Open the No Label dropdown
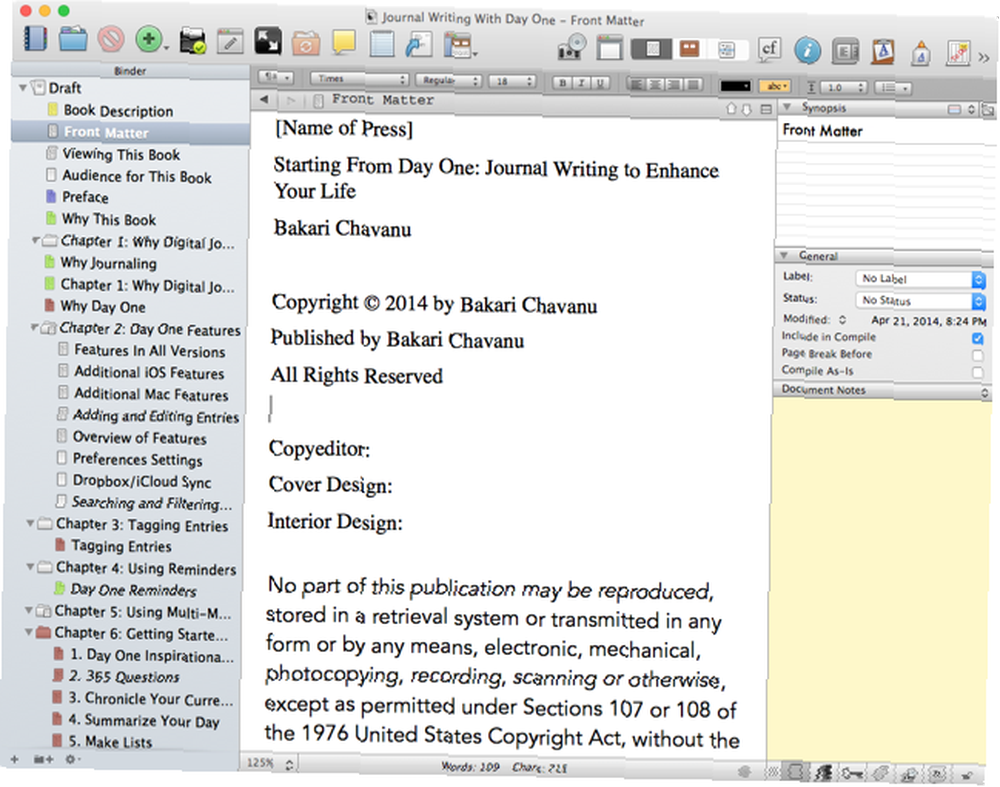The width and height of the screenshot is (1000, 787). click(x=920, y=279)
